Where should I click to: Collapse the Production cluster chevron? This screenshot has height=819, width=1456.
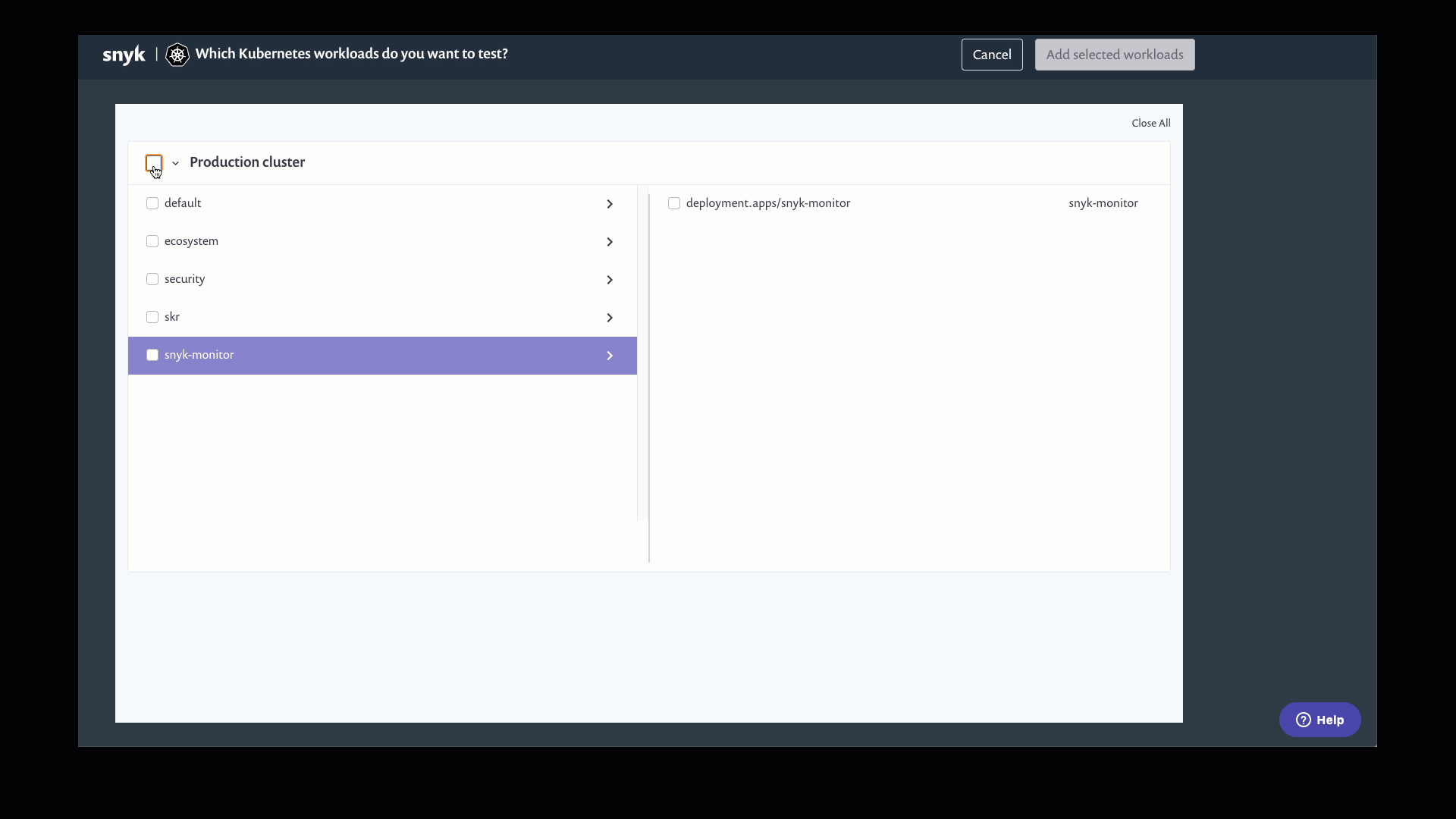(x=175, y=163)
